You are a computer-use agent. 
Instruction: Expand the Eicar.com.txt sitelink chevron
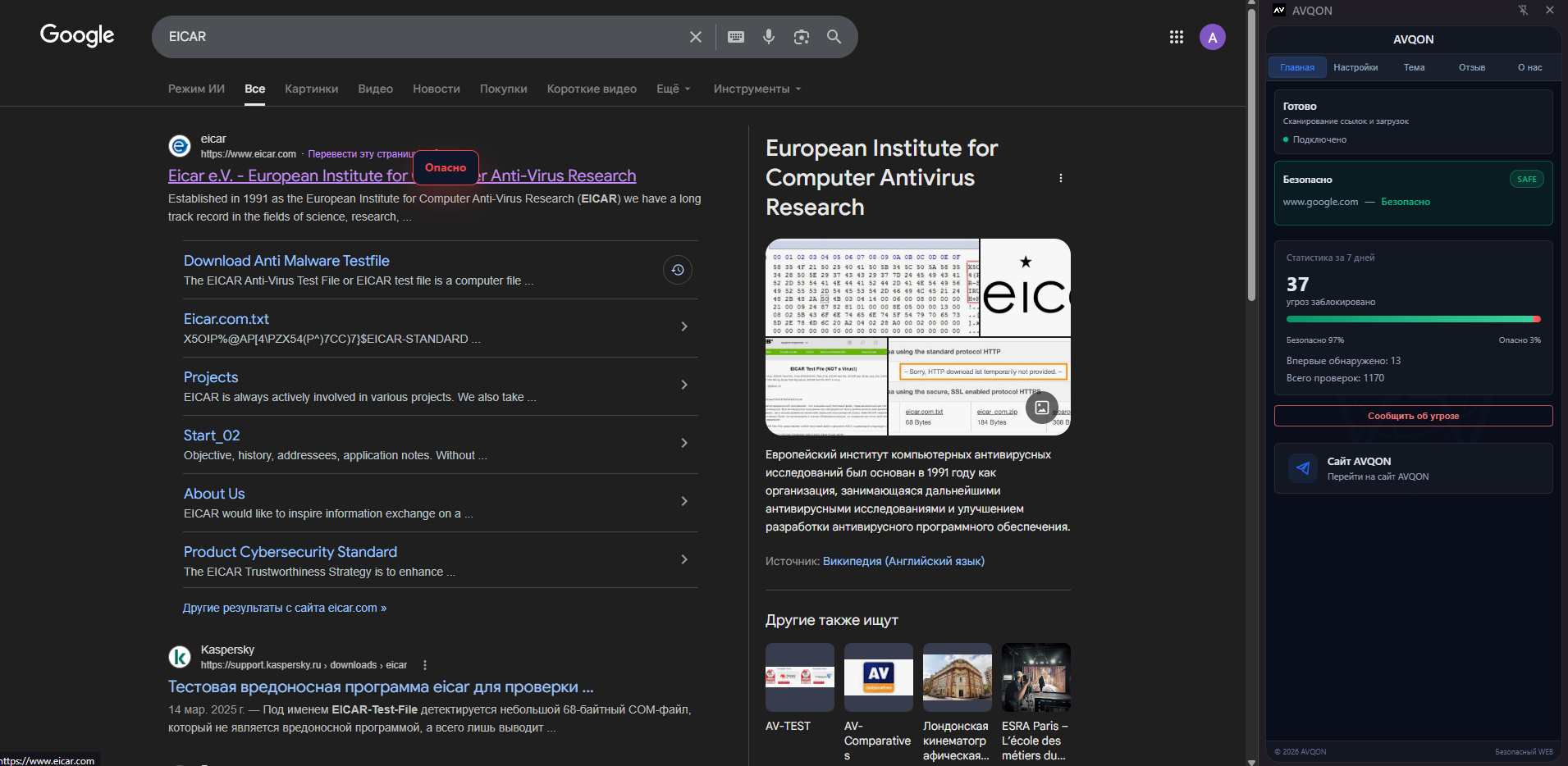[x=684, y=327]
